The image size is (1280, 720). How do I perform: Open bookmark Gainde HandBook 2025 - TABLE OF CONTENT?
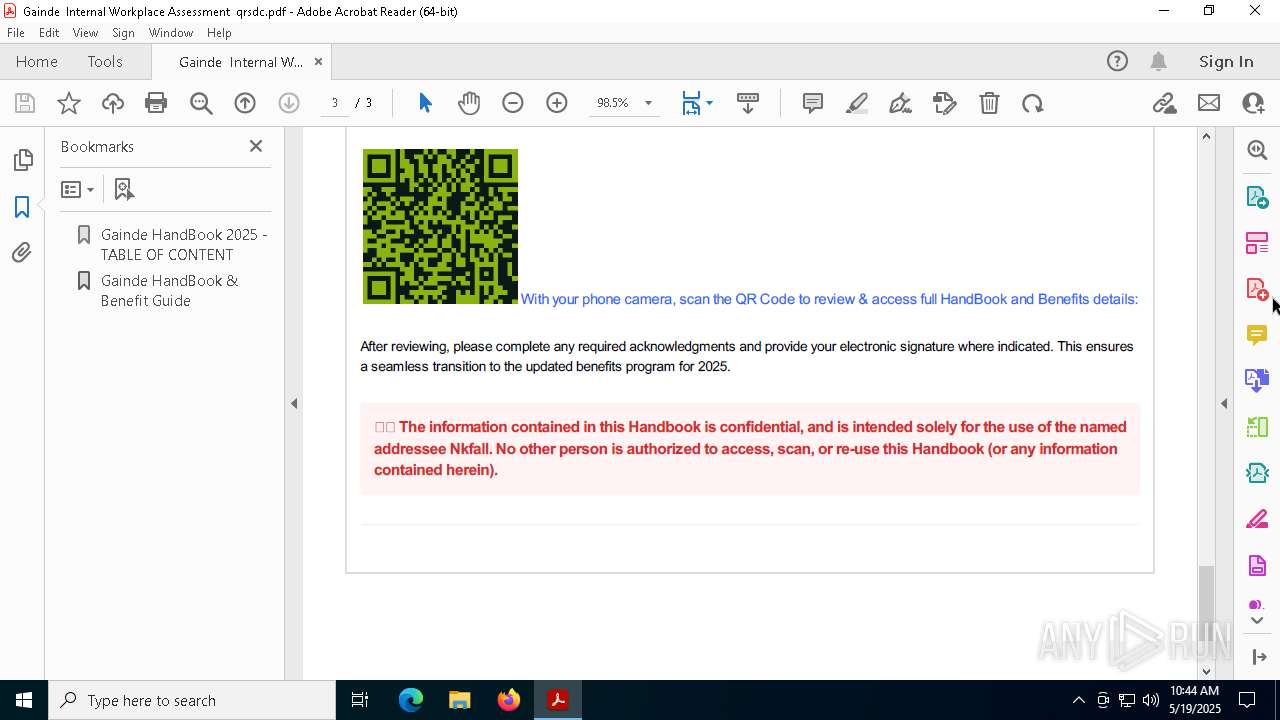pos(184,244)
